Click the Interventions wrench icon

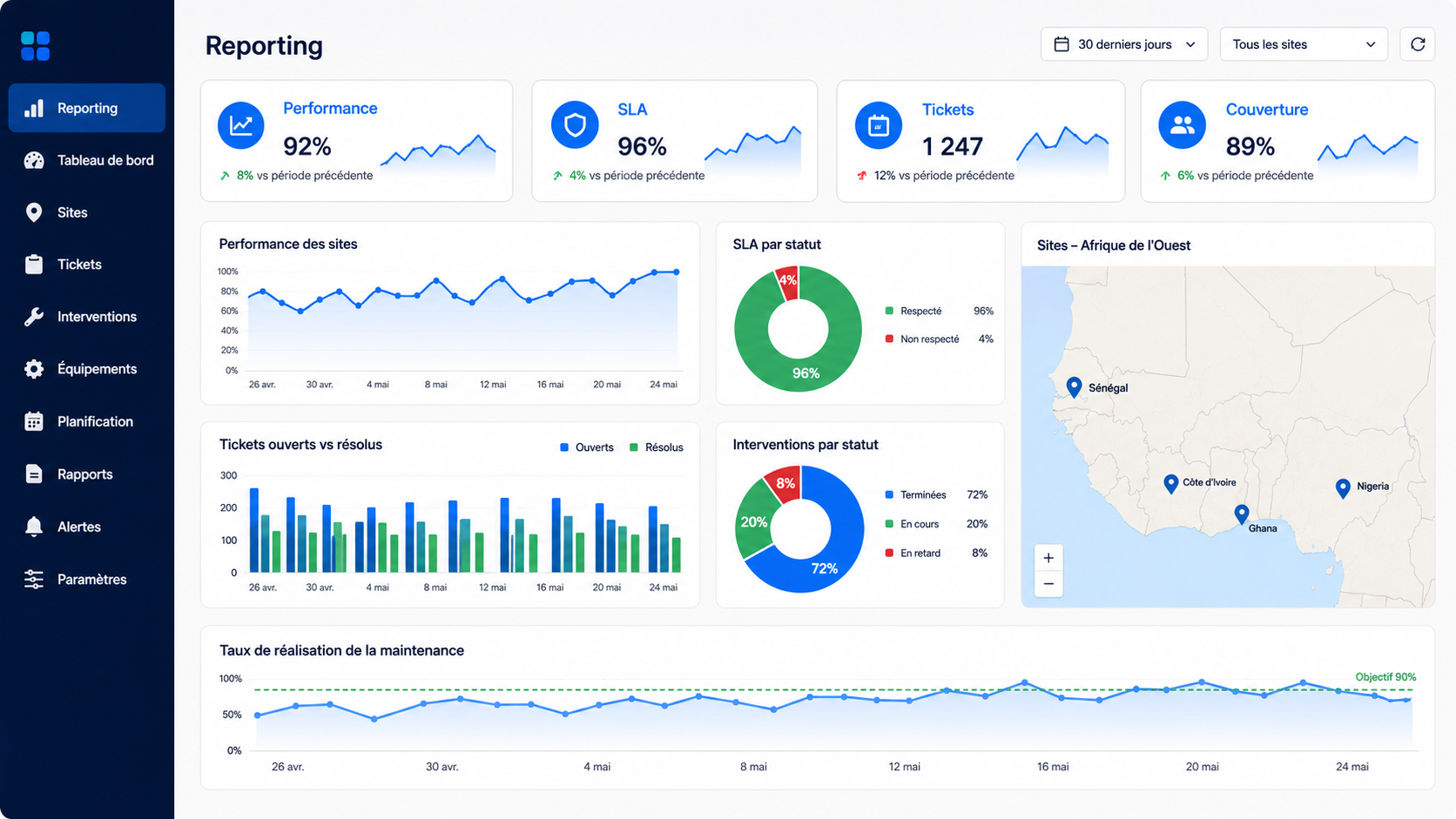click(x=34, y=317)
